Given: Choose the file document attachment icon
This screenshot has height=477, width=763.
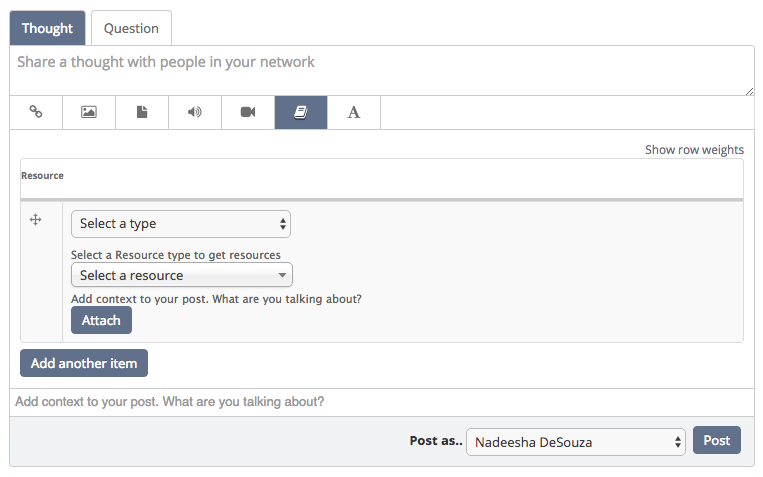Looking at the screenshot, I should tap(142, 112).
